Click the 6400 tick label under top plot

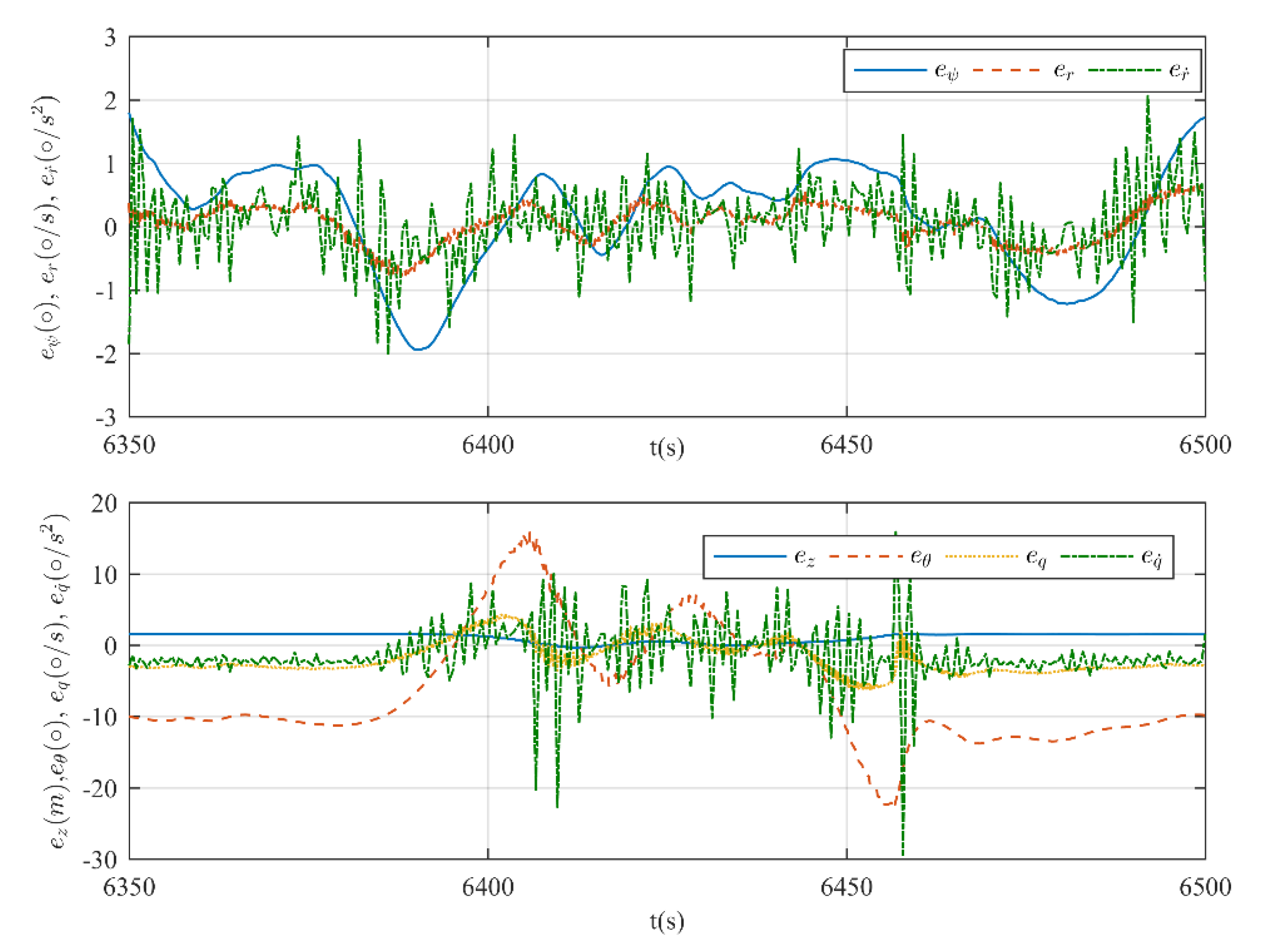click(x=487, y=445)
